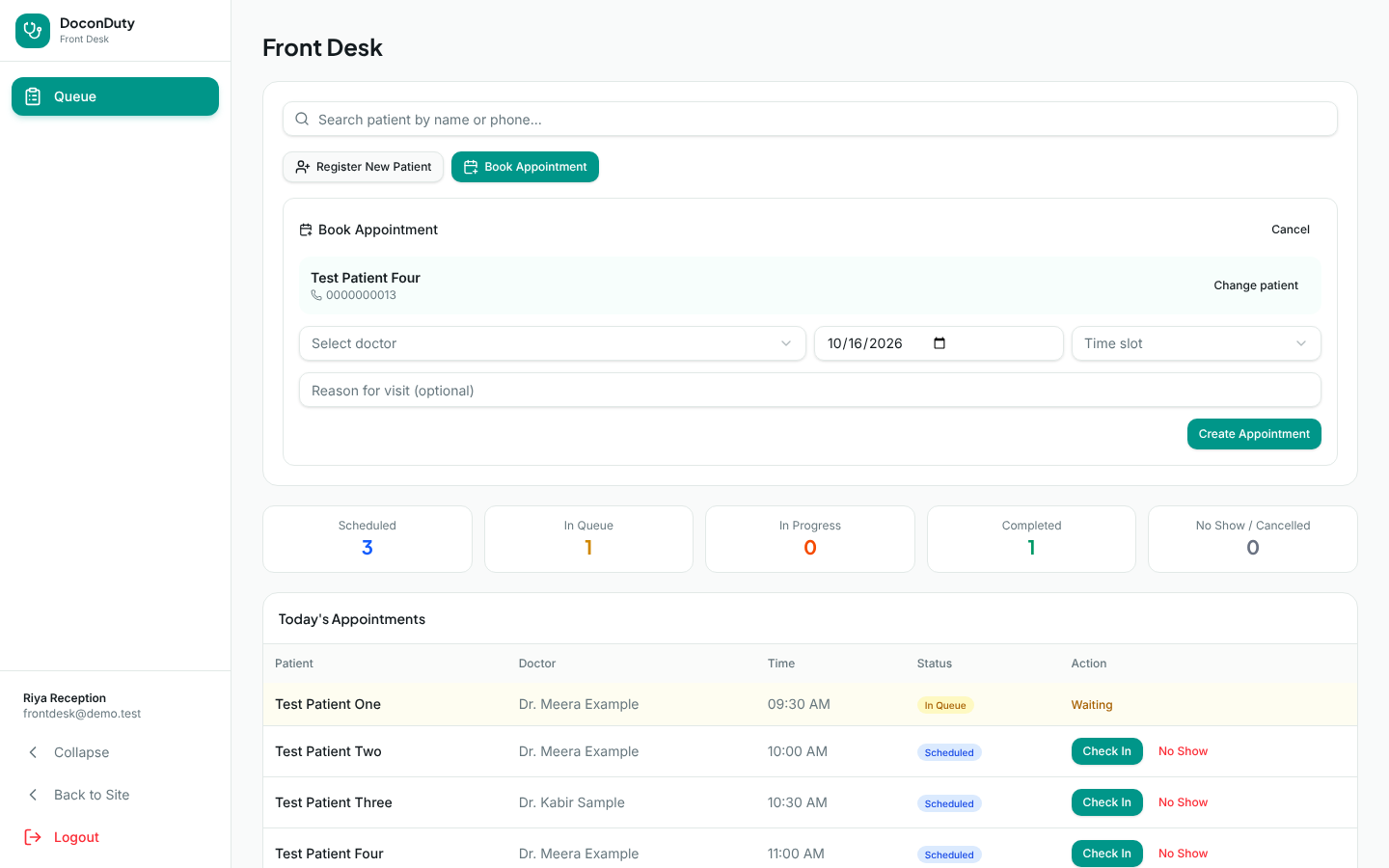
Task: Click the calendar icon in Book Appointment heading
Action: 306,230
